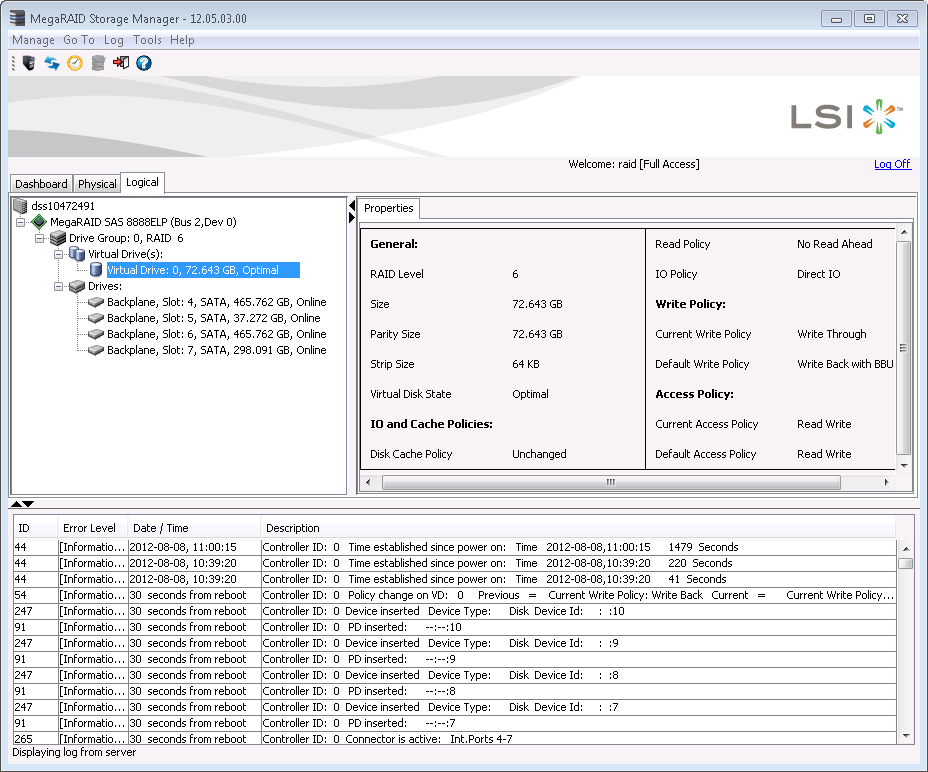Expand left tree panel with right arrow
This screenshot has height=772, width=928.
click(352, 218)
